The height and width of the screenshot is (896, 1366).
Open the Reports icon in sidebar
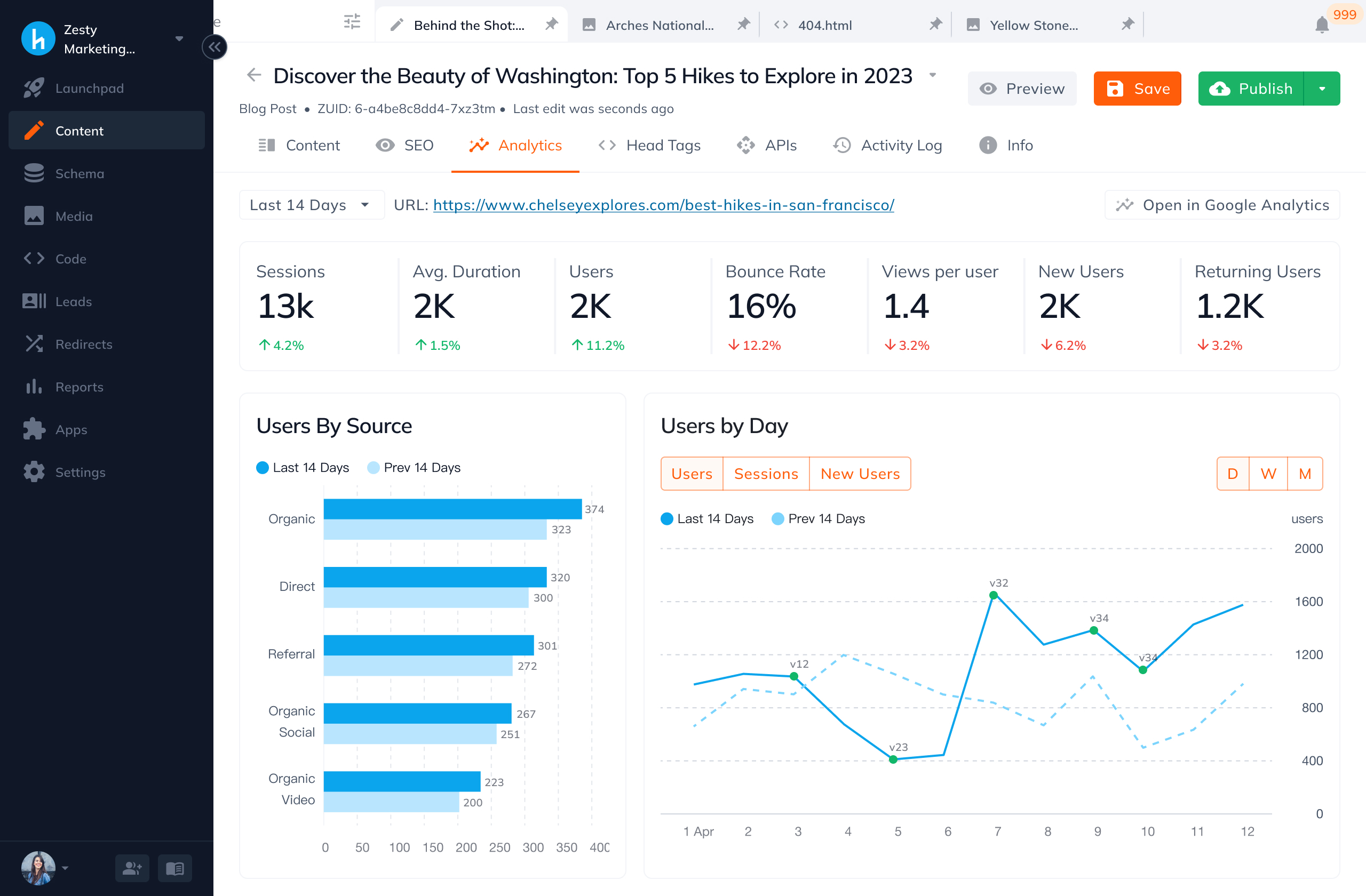click(35, 386)
